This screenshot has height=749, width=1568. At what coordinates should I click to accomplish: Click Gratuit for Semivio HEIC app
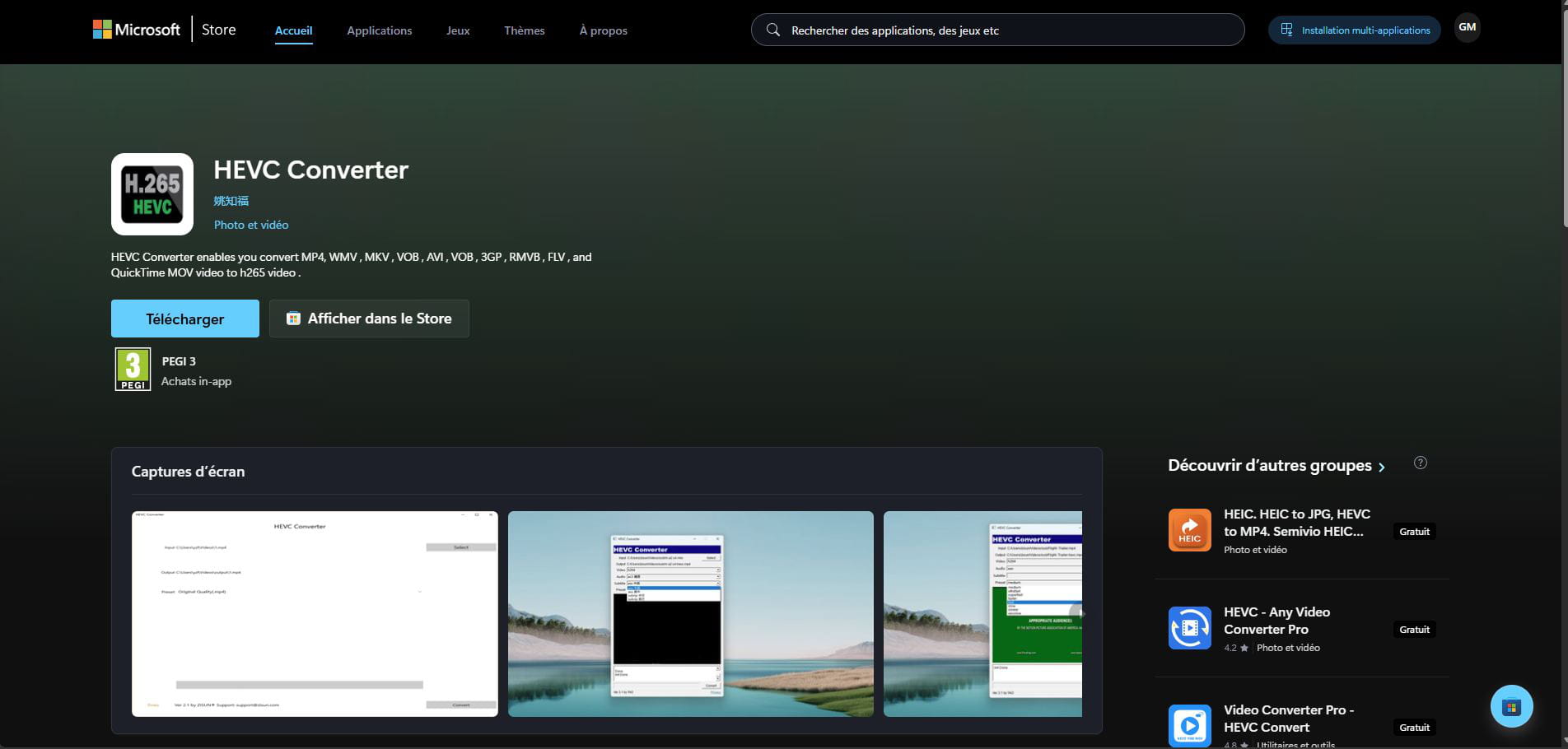pos(1414,532)
